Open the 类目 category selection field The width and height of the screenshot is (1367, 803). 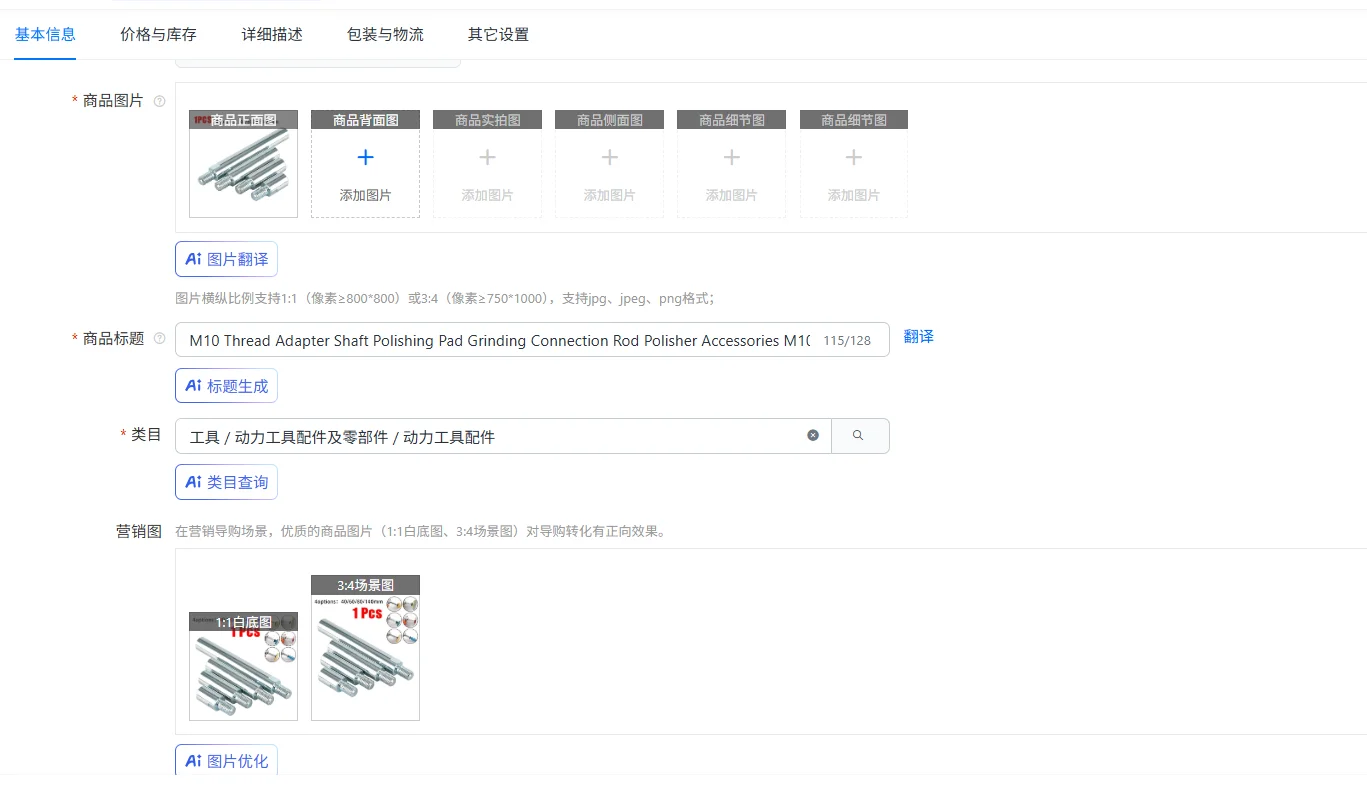(503, 436)
